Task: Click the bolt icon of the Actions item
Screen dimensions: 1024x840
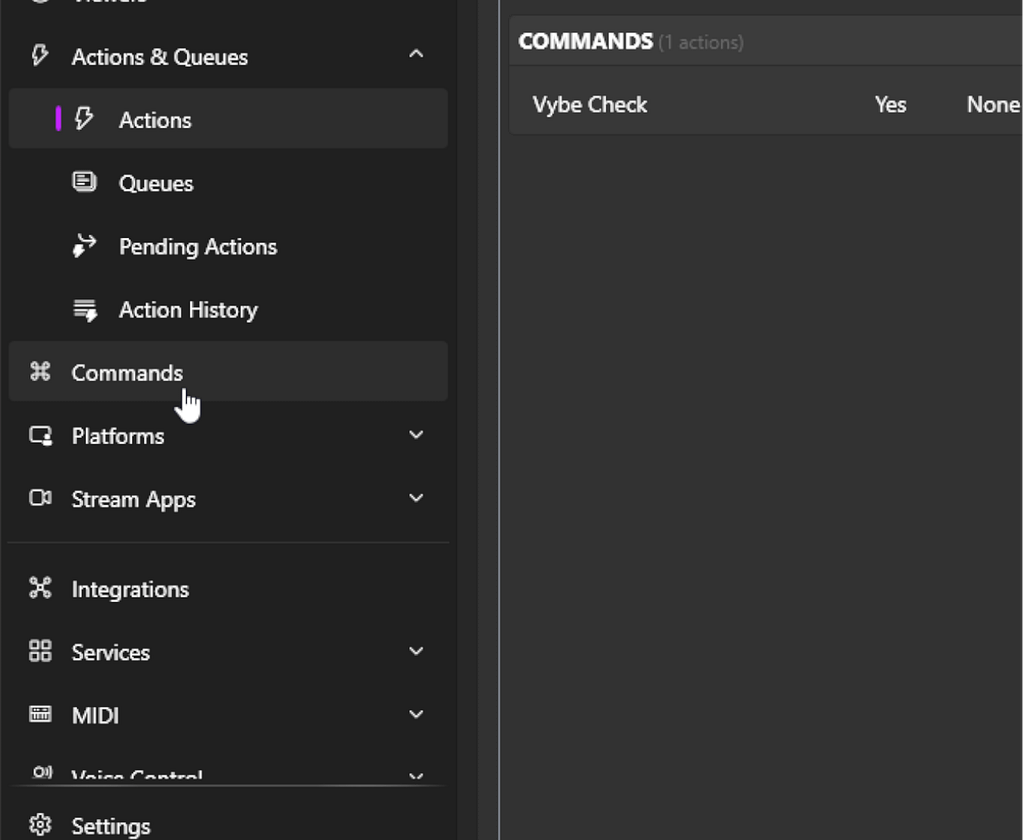Action: 85,119
